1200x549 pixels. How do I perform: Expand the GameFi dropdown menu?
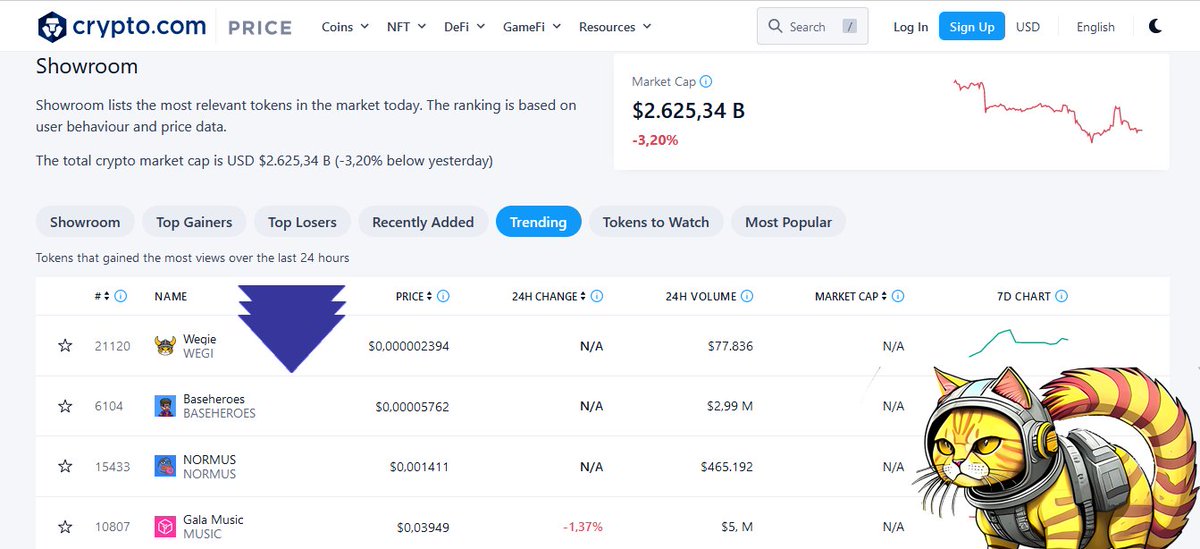pos(531,27)
